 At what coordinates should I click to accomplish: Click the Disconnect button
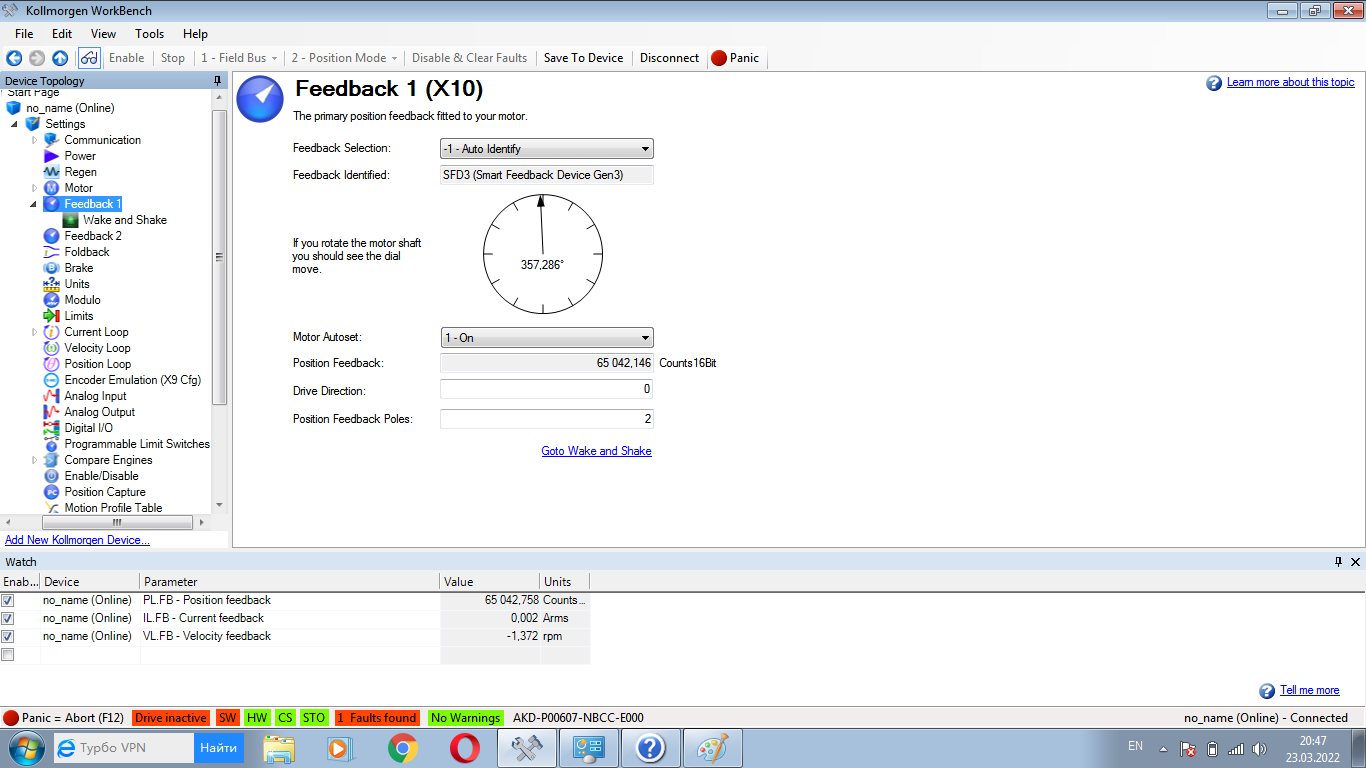click(669, 58)
